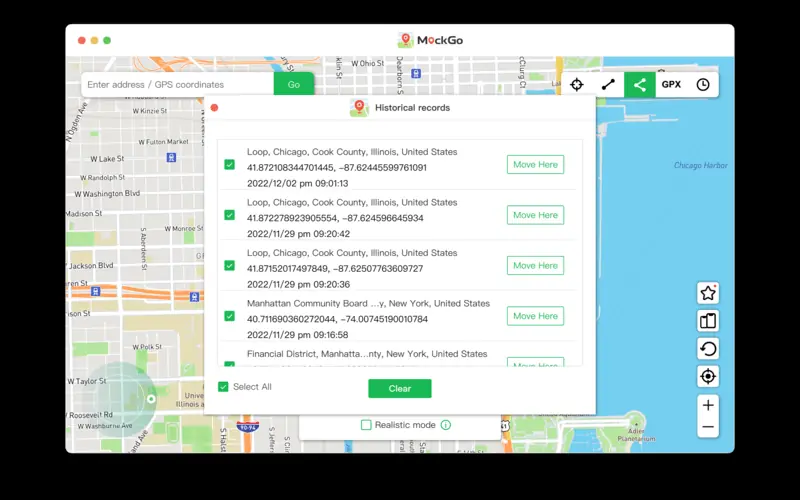Click the transit station icon near W Ohio St
The width and height of the screenshot is (800, 500).
coord(416,73)
